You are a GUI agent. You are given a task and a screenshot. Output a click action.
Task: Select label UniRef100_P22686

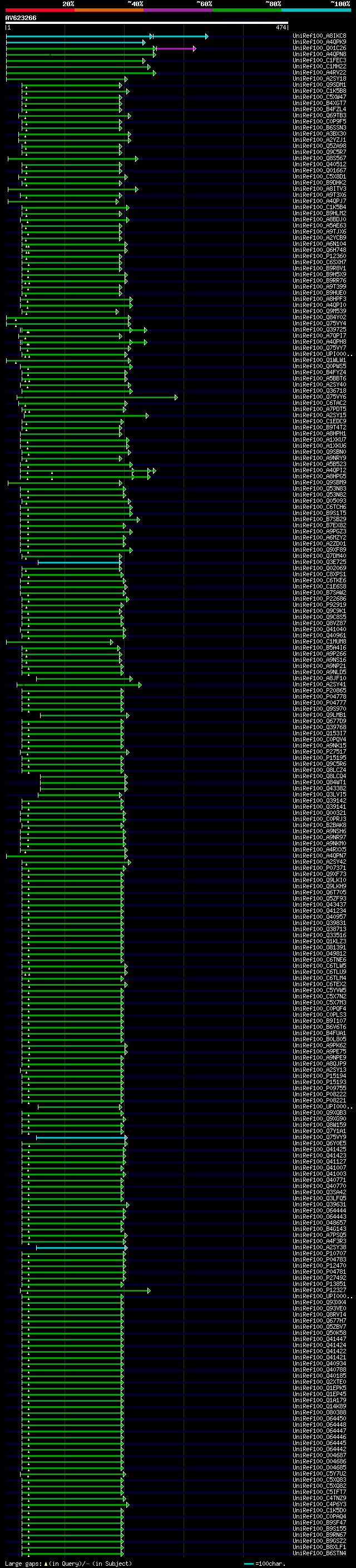[x=319, y=599]
